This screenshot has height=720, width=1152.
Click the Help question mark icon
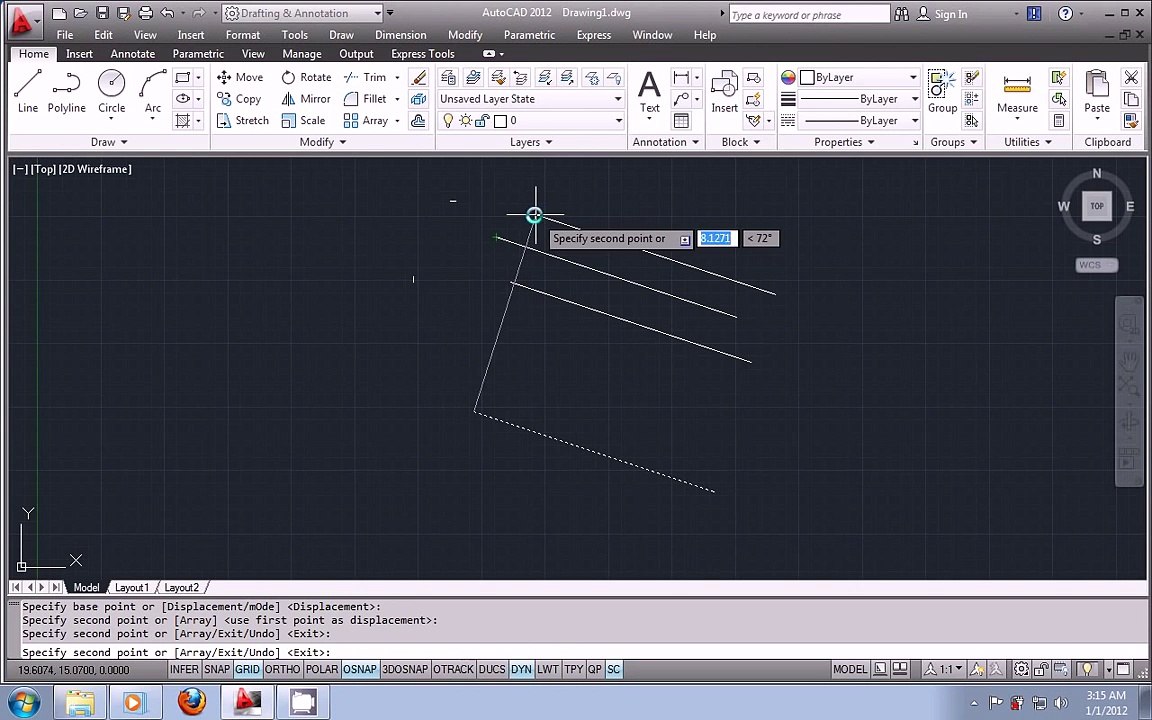1065,13
